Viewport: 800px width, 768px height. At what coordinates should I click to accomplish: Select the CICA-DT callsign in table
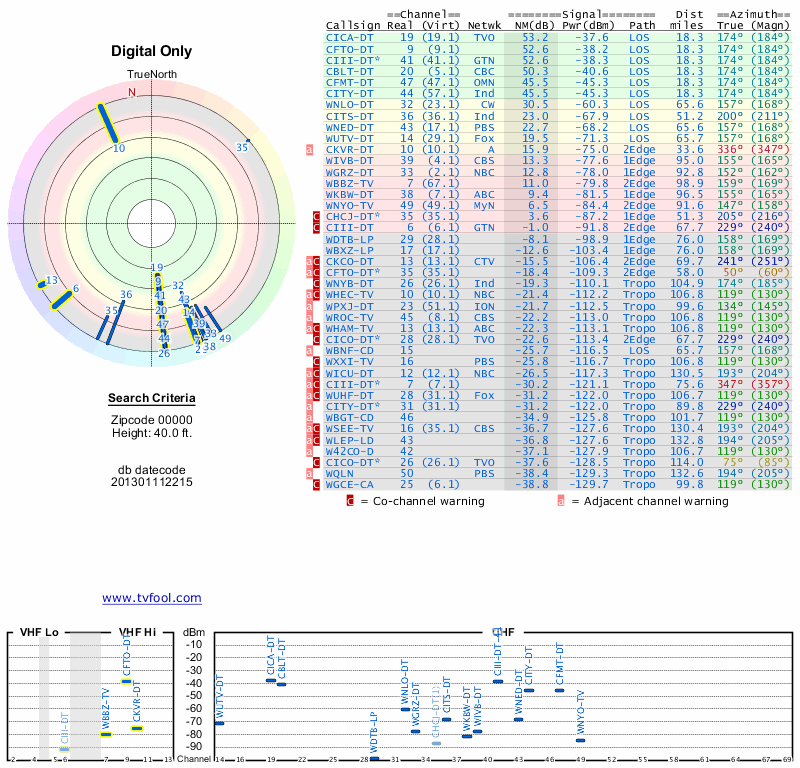click(x=352, y=37)
